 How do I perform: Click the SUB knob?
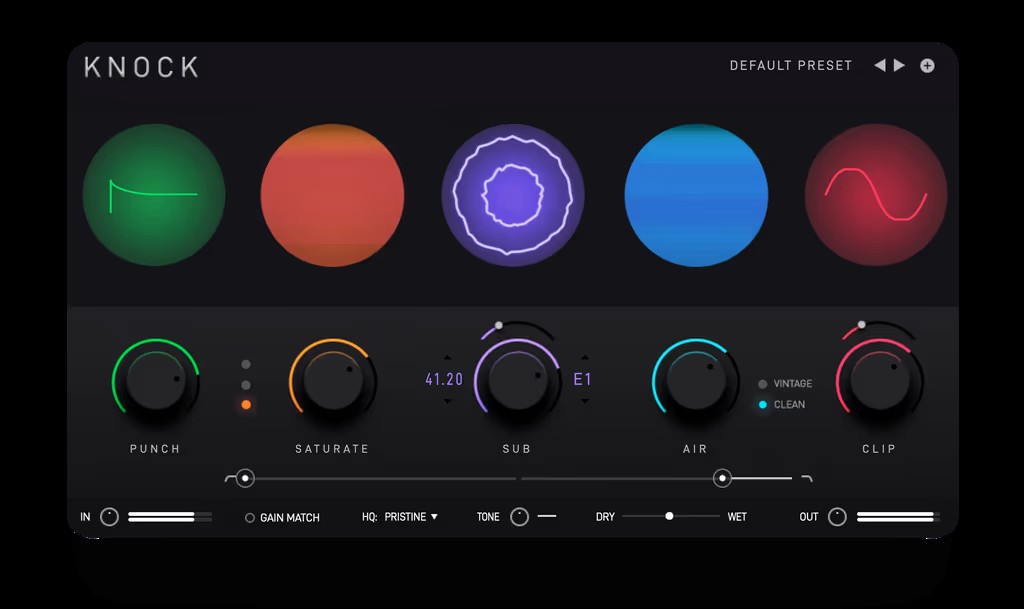(517, 380)
